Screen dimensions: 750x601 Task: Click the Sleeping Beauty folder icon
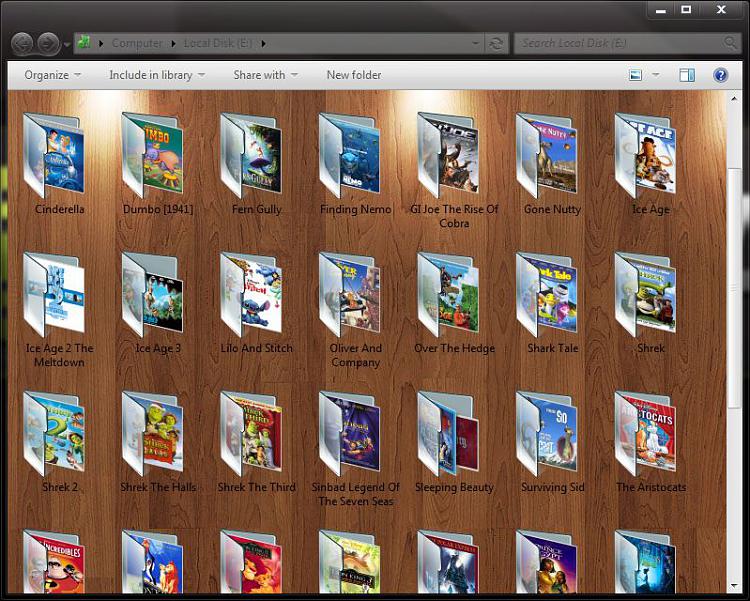click(x=448, y=434)
